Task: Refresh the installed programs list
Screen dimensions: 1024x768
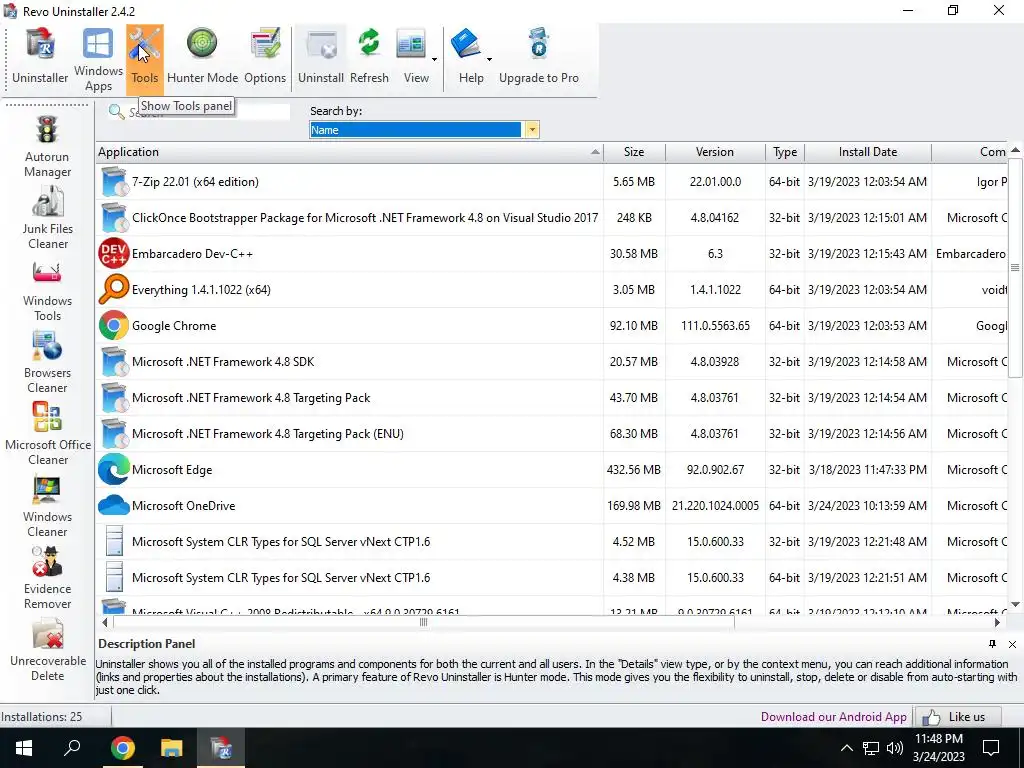Action: [369, 57]
